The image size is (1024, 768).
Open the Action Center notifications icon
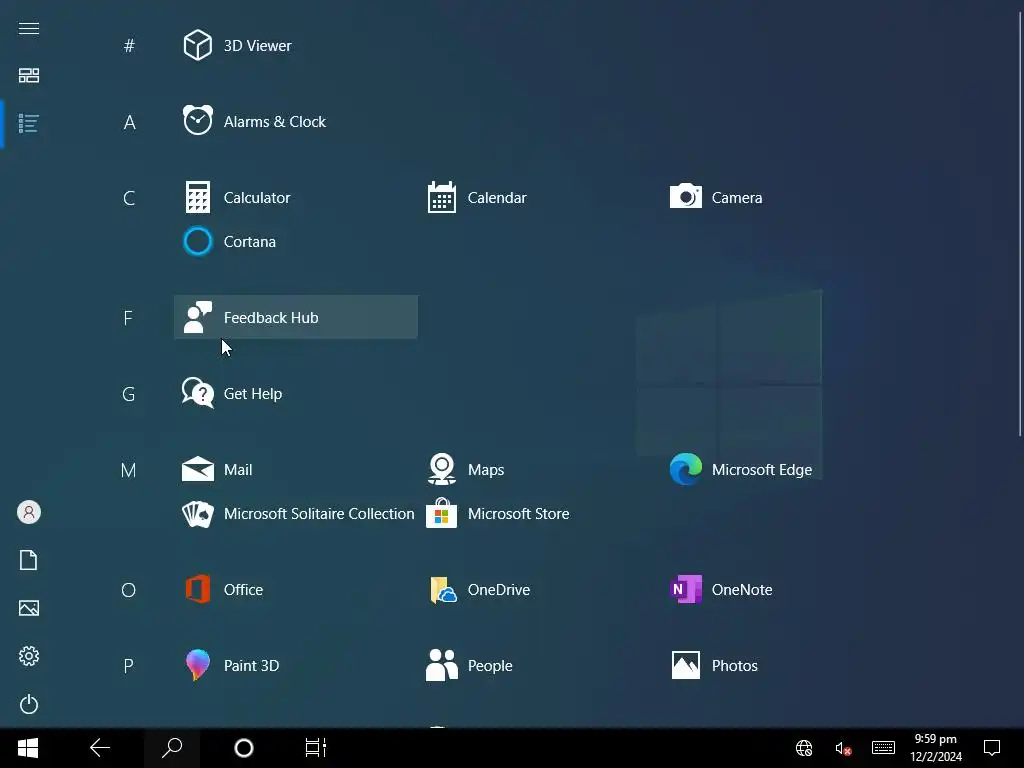tap(992, 748)
